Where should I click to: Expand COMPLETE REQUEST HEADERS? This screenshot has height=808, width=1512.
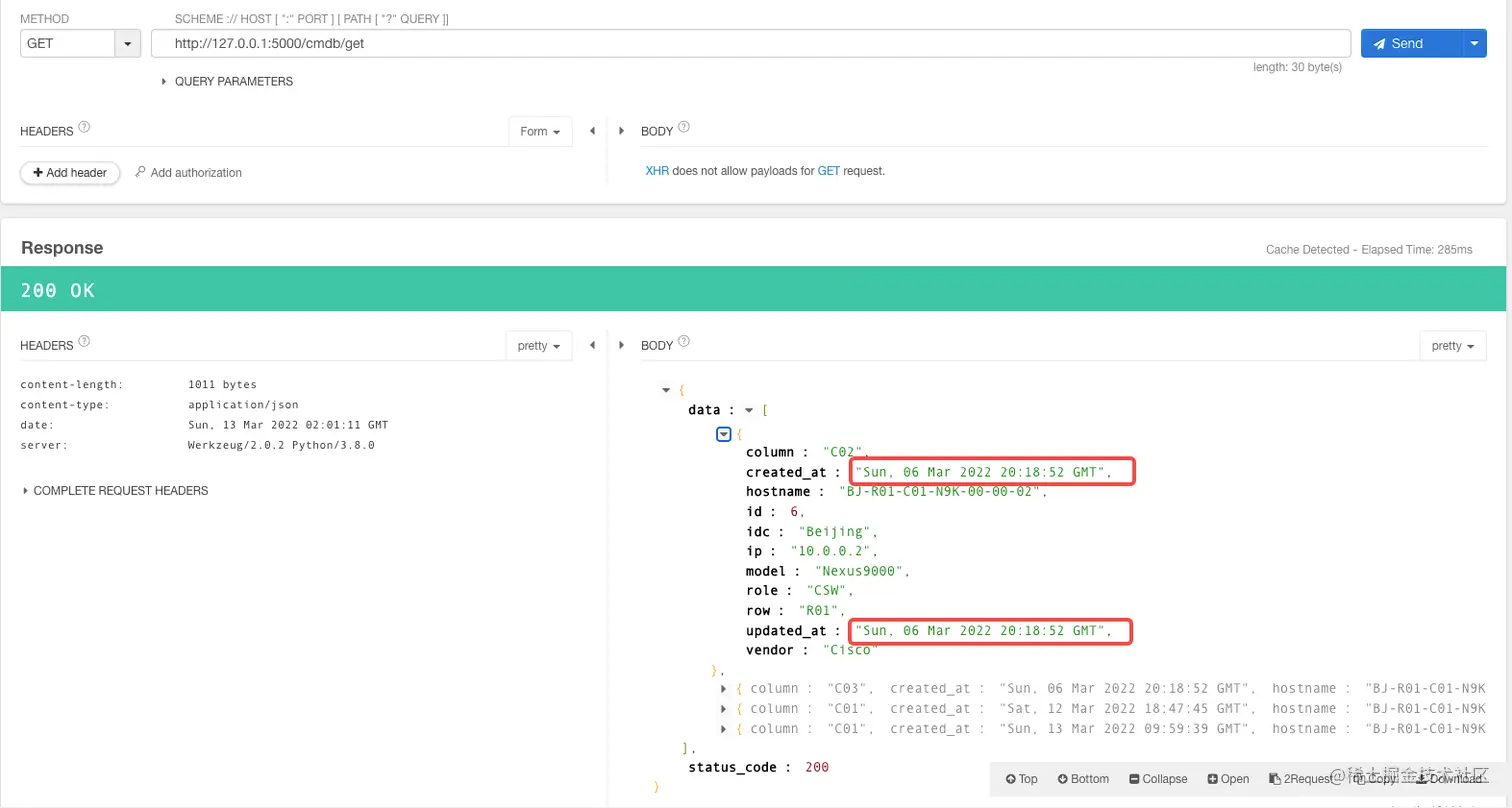pos(115,491)
